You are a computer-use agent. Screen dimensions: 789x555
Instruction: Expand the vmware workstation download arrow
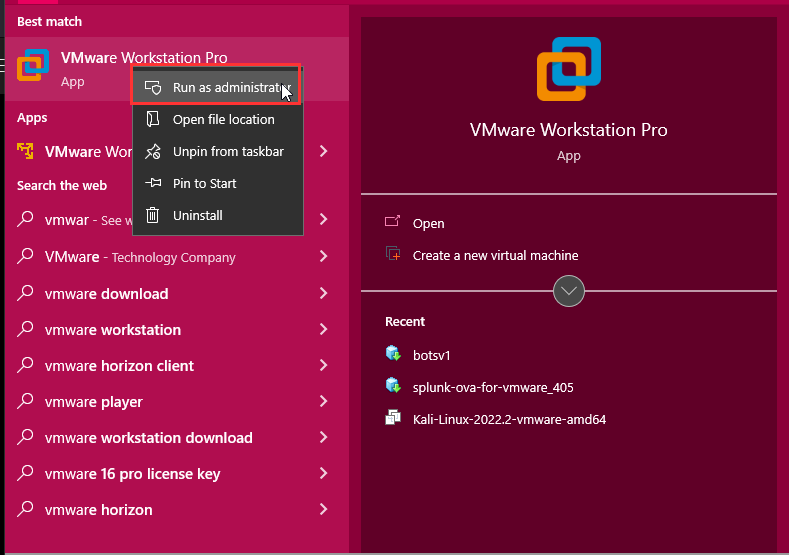324,437
